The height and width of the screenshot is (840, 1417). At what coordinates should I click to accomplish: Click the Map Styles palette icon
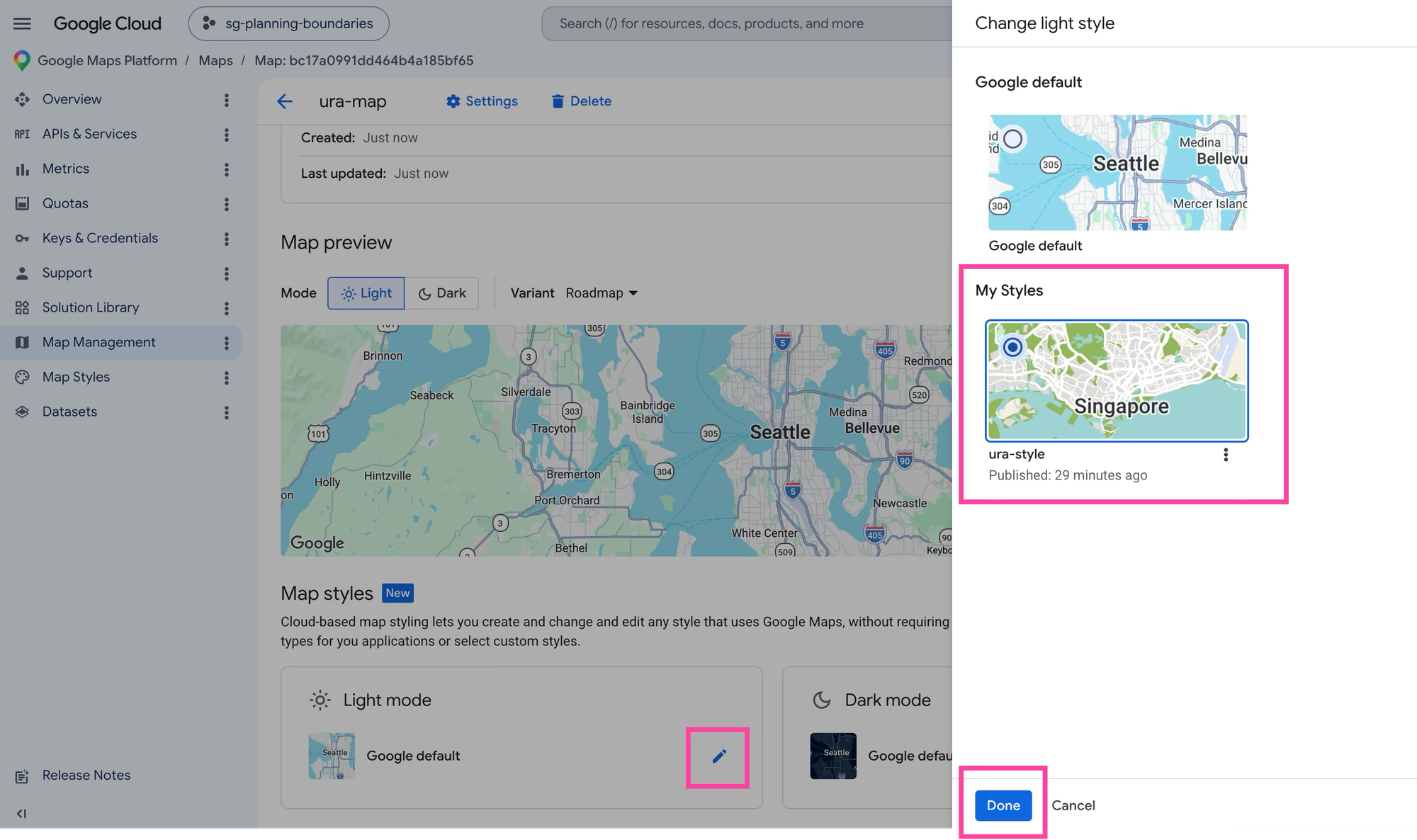click(x=22, y=377)
